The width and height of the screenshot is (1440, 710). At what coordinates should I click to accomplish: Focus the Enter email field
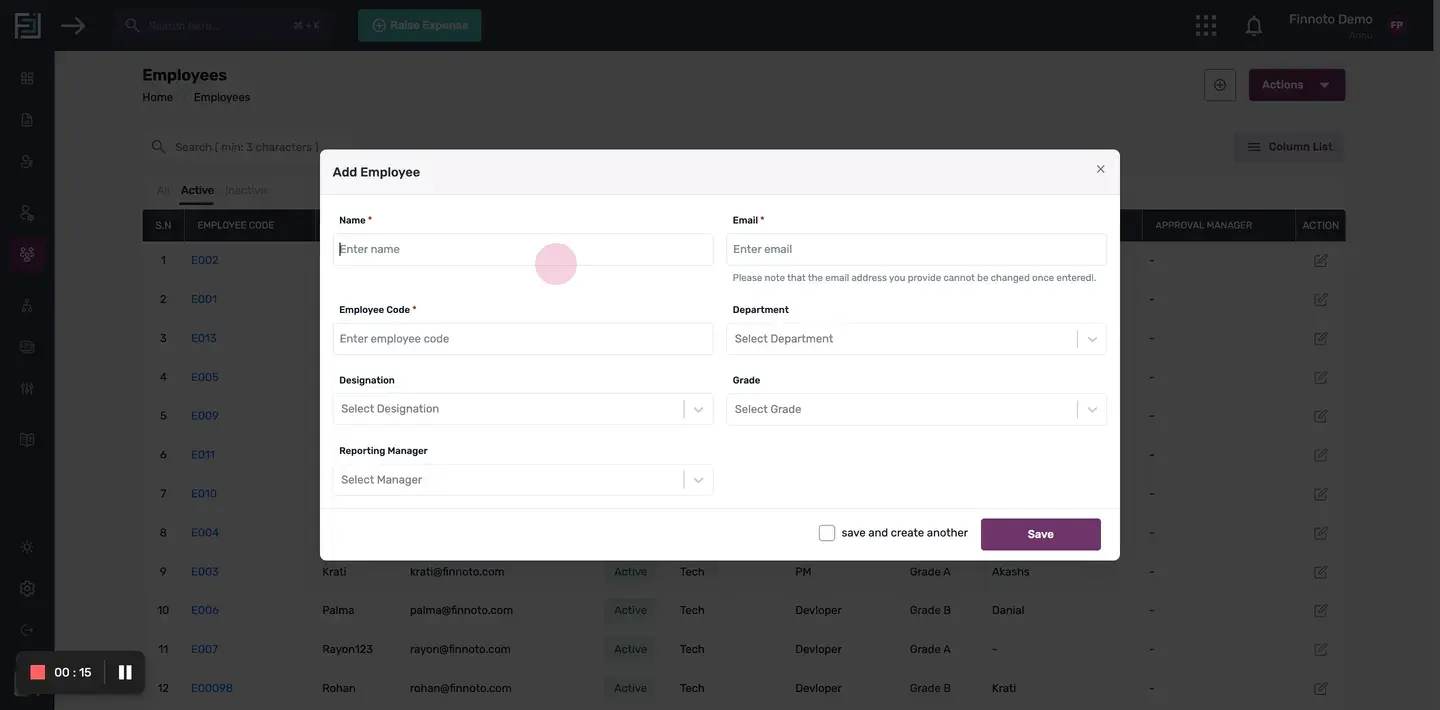pos(916,249)
